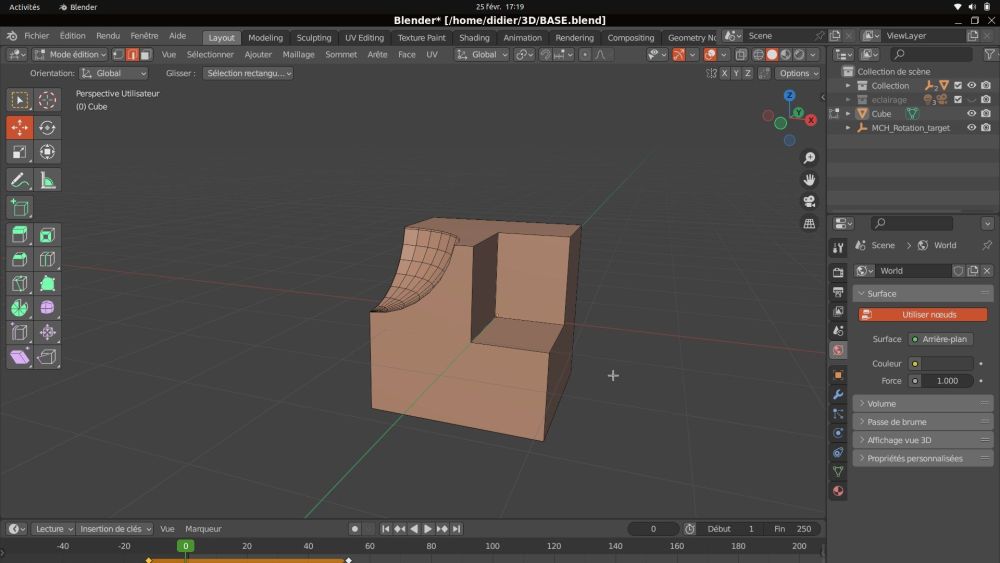This screenshot has width=1000, height=563.
Task: Hide the Cube object in outliner
Action: pyautogui.click(x=971, y=113)
